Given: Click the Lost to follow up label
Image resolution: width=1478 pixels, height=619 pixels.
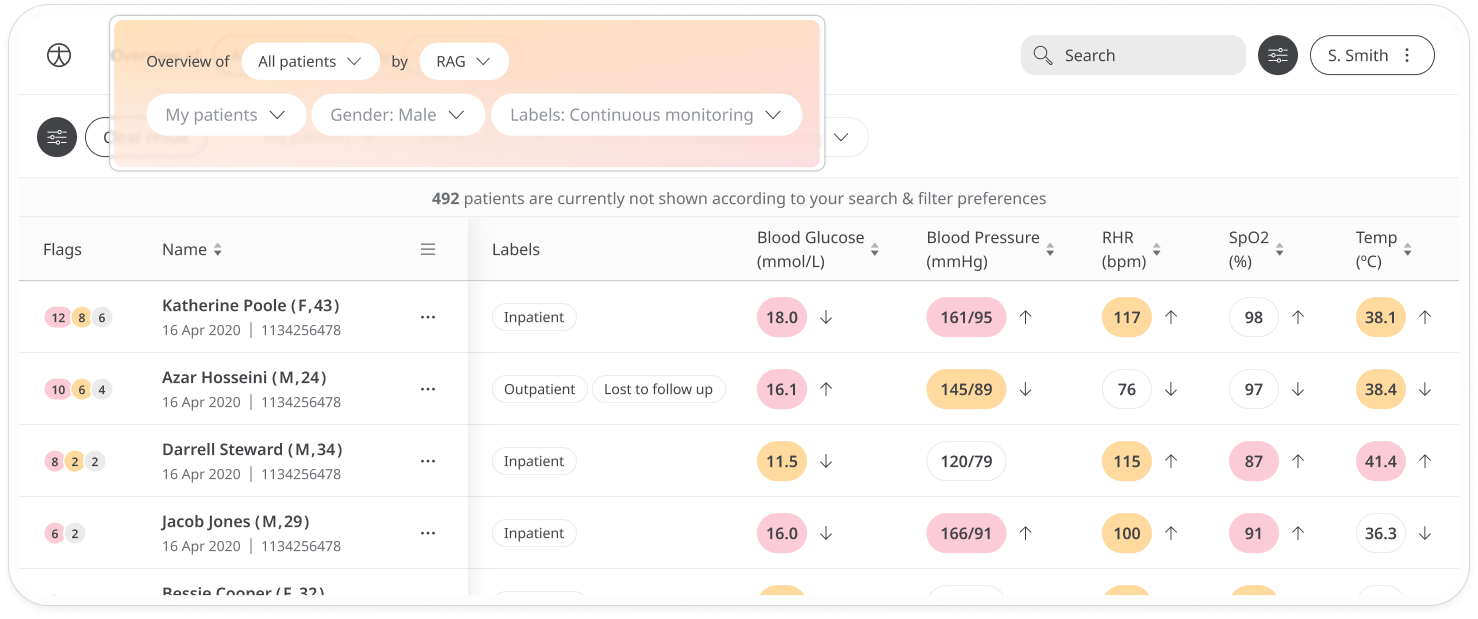Looking at the screenshot, I should (x=658, y=389).
